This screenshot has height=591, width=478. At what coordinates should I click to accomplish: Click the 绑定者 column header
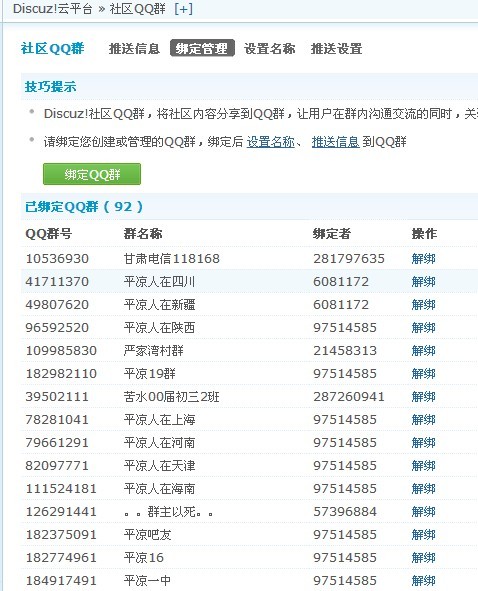(x=332, y=234)
